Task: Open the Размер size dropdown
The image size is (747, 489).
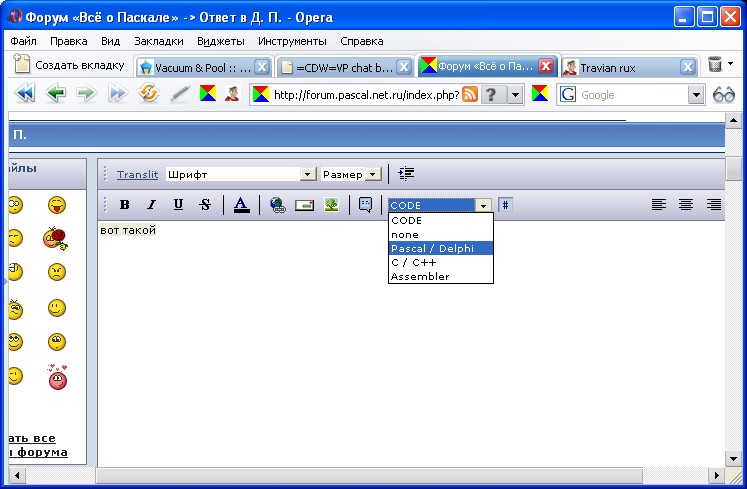Action: click(351, 174)
